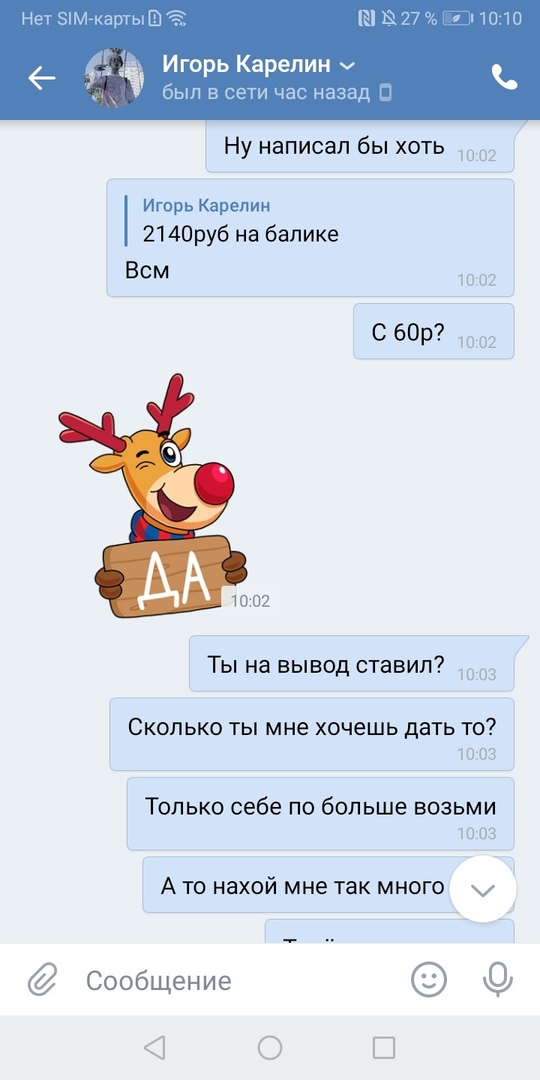Select message 'С 60р?'
Viewport: 540px width, 1080px height.
click(x=434, y=331)
